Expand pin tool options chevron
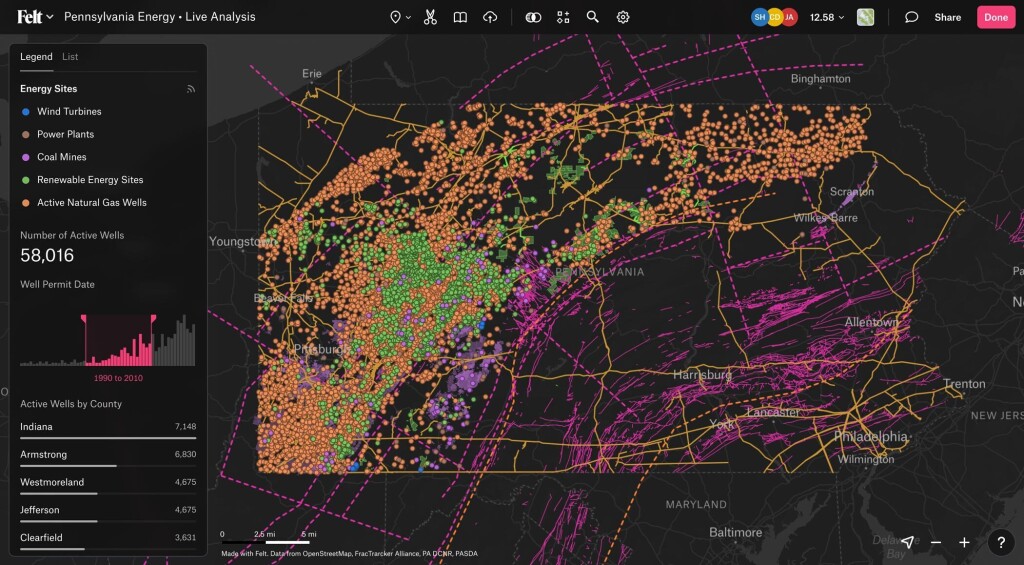1024x565 pixels. point(408,18)
